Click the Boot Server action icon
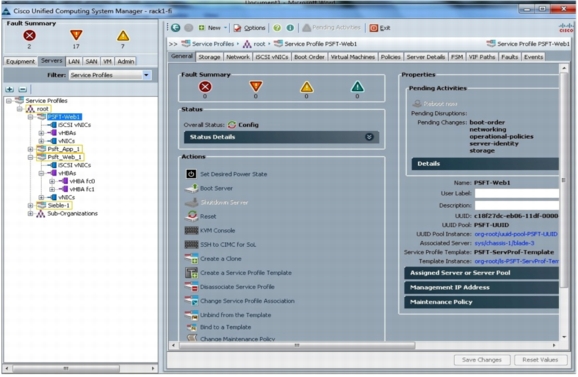 [191, 188]
